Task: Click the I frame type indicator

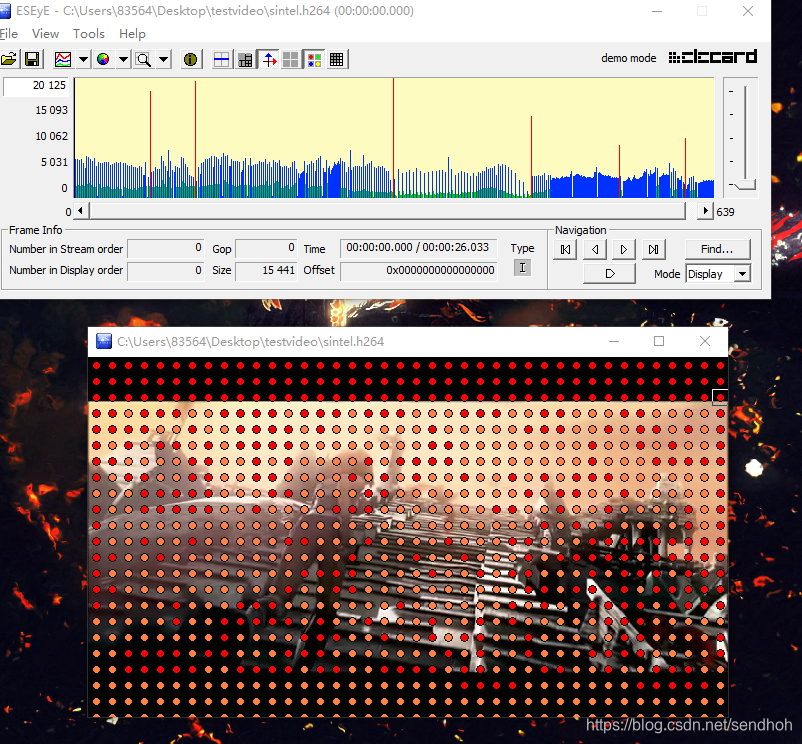Action: click(x=522, y=267)
